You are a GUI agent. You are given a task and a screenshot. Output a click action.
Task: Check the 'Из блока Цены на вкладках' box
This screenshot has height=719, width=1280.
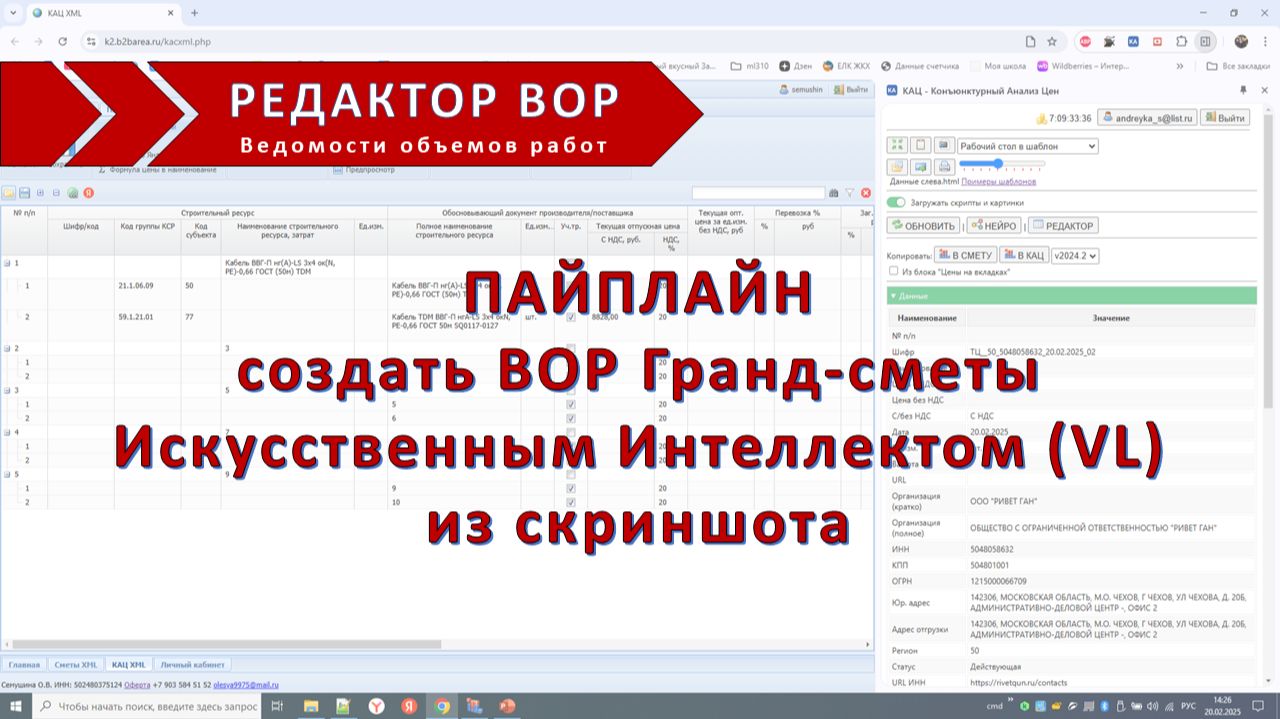pos(894,271)
